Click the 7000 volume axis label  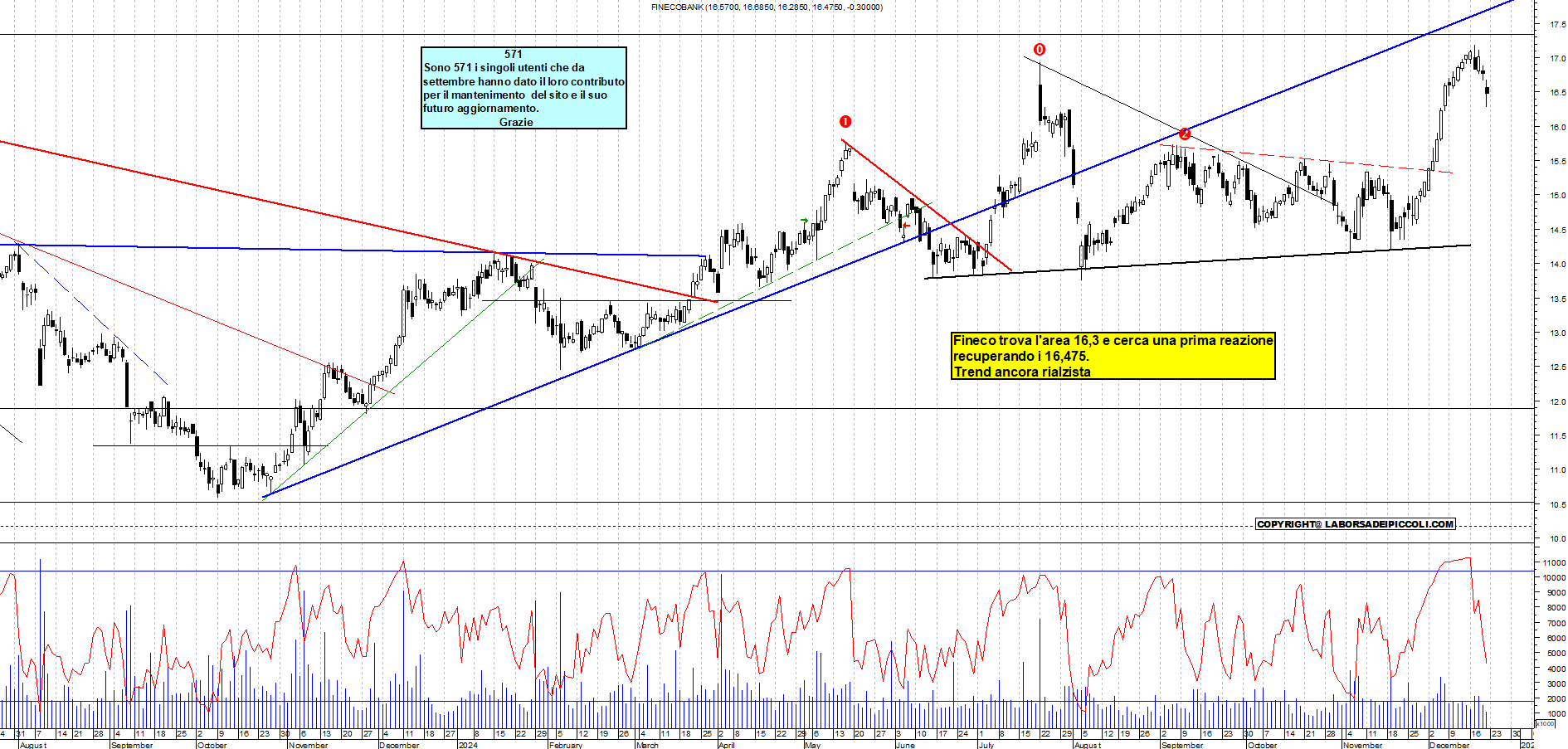(x=1556, y=624)
